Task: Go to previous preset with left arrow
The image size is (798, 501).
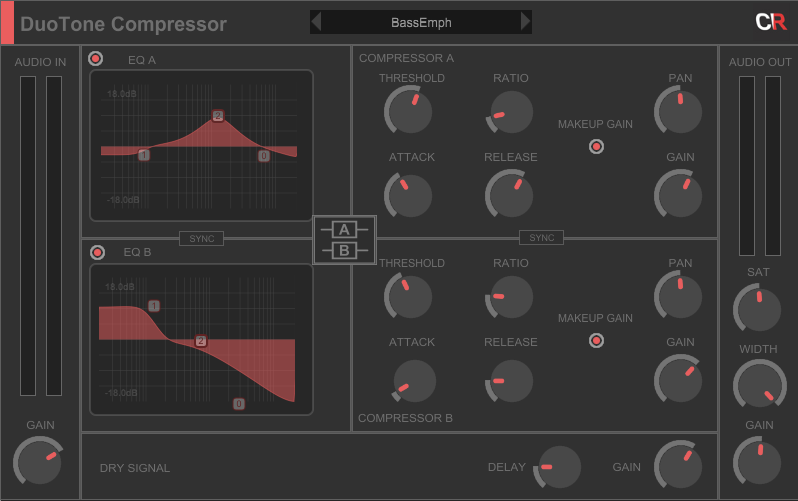Action: tap(317, 22)
